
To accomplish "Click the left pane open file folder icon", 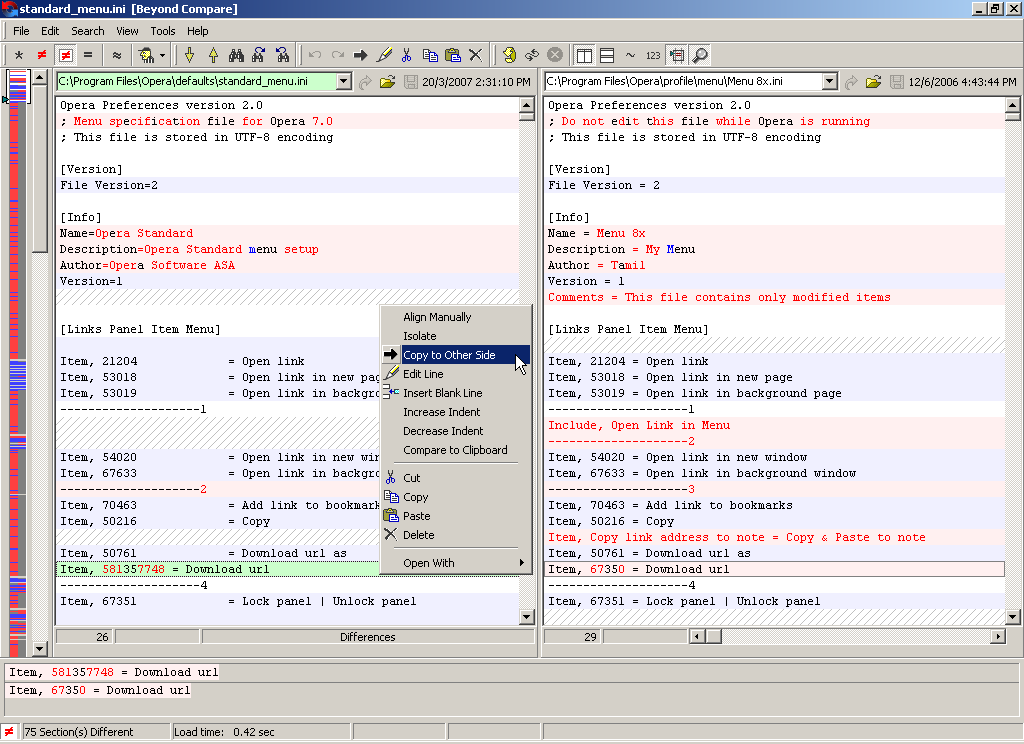I will click(388, 82).
